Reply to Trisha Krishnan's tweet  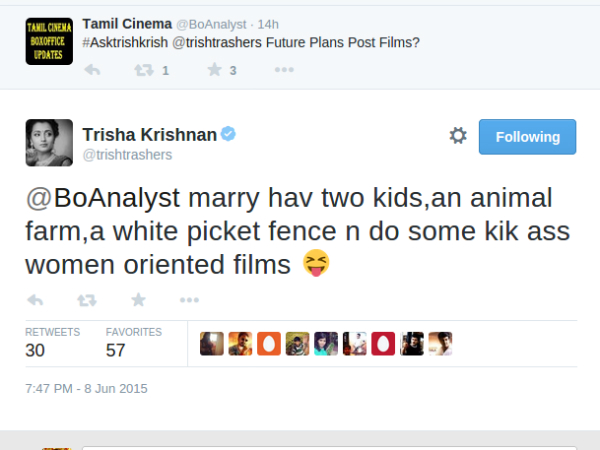[35, 299]
